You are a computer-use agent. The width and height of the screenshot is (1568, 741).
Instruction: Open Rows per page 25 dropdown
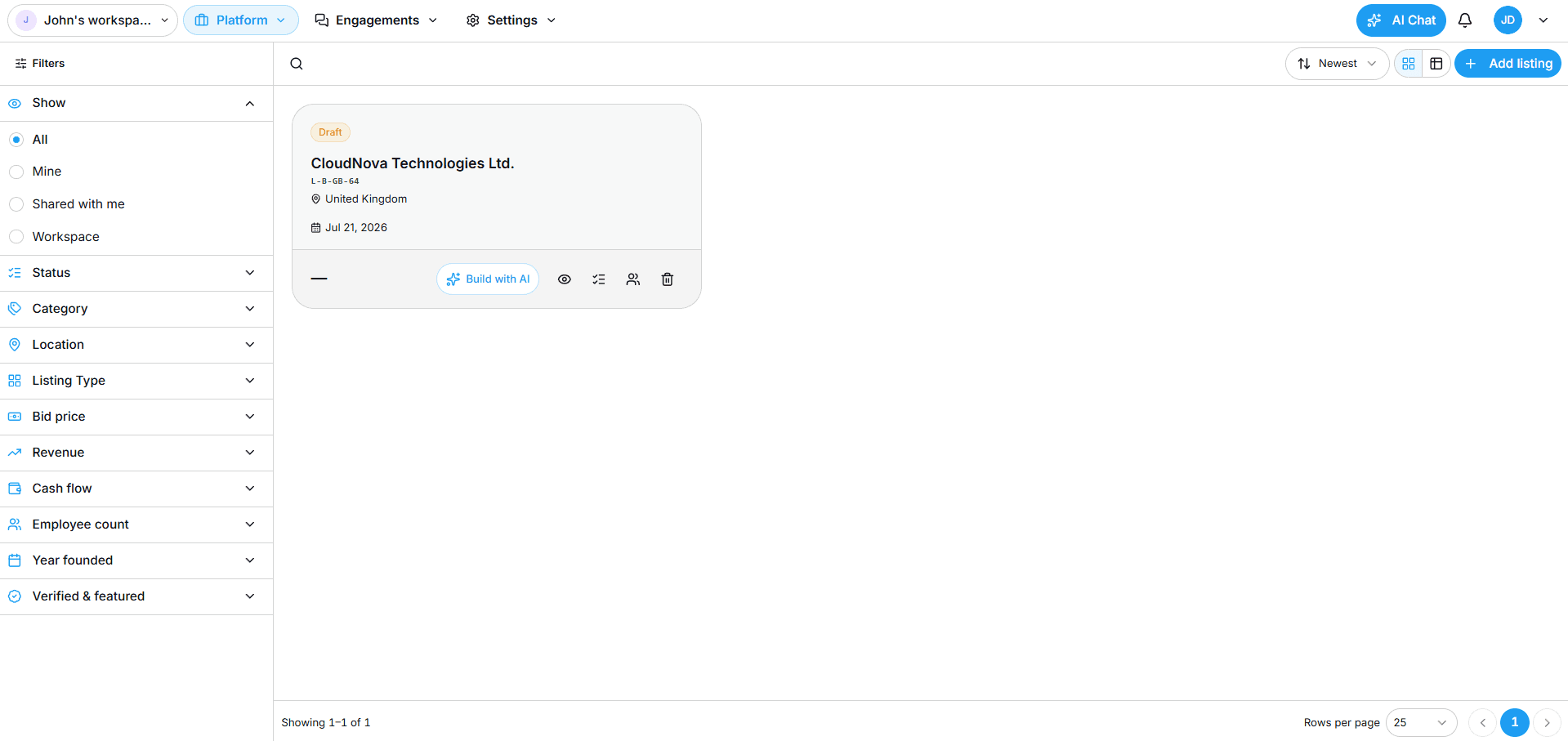(1421, 723)
